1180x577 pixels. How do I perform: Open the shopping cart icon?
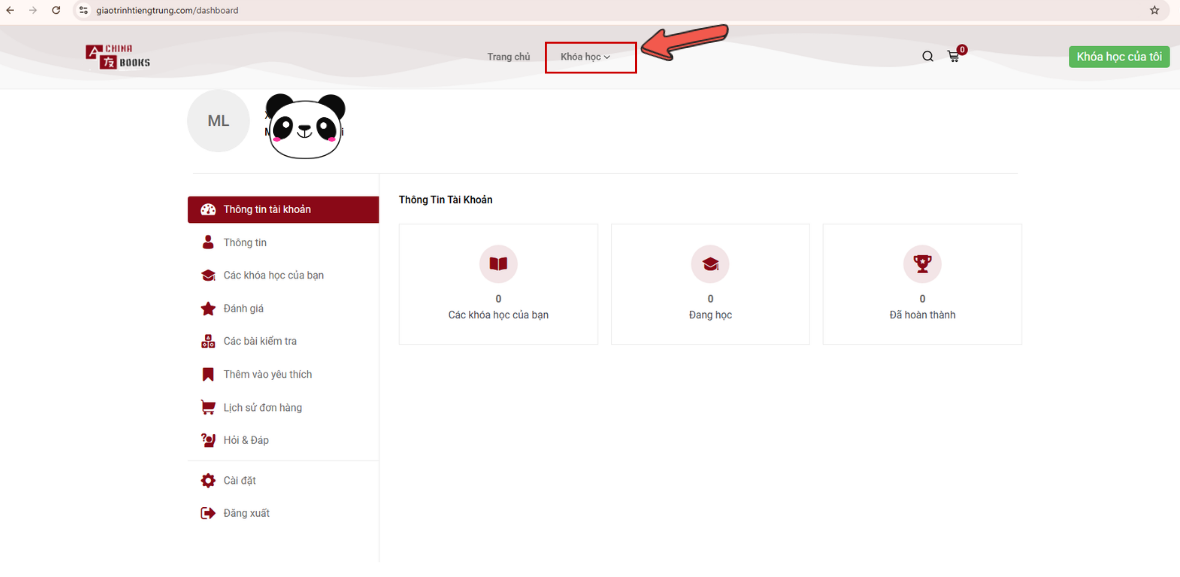[x=954, y=57]
